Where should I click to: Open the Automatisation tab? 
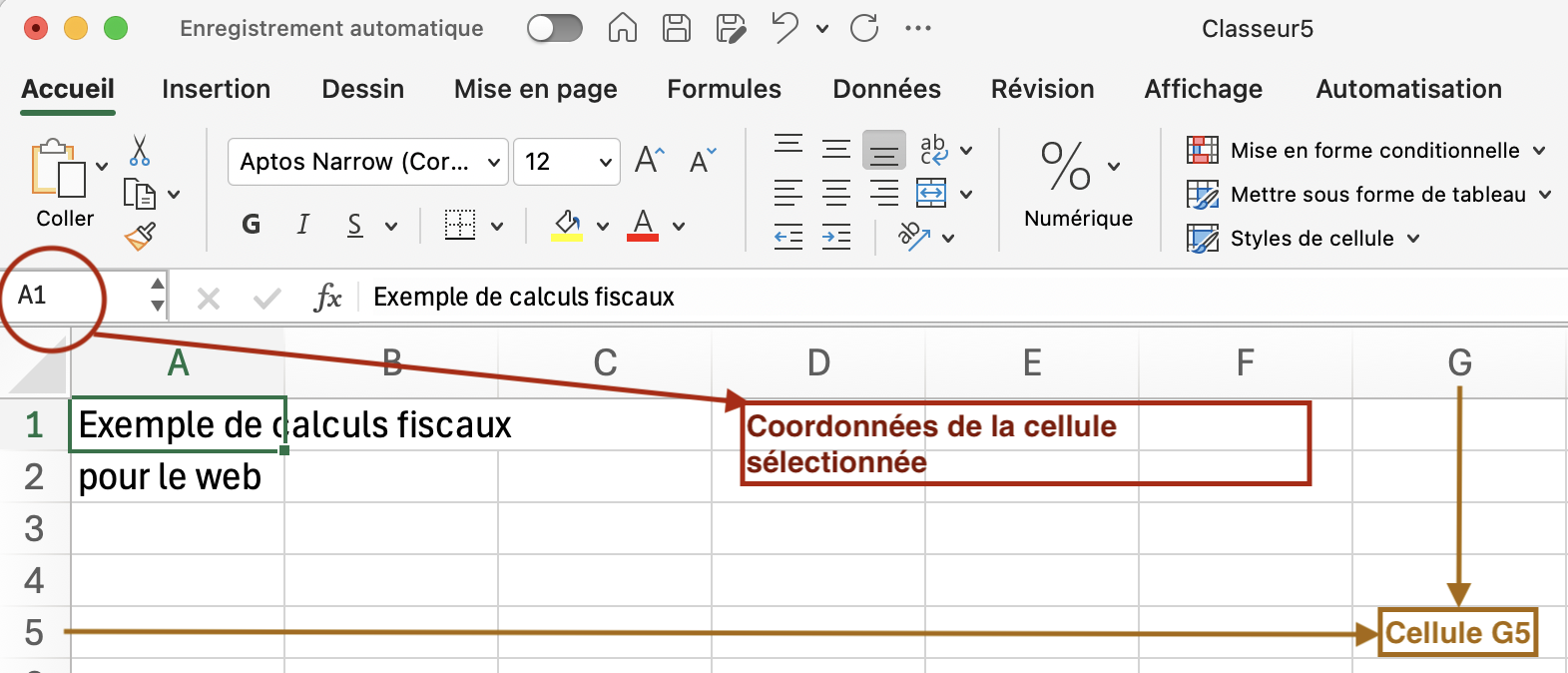(1409, 89)
